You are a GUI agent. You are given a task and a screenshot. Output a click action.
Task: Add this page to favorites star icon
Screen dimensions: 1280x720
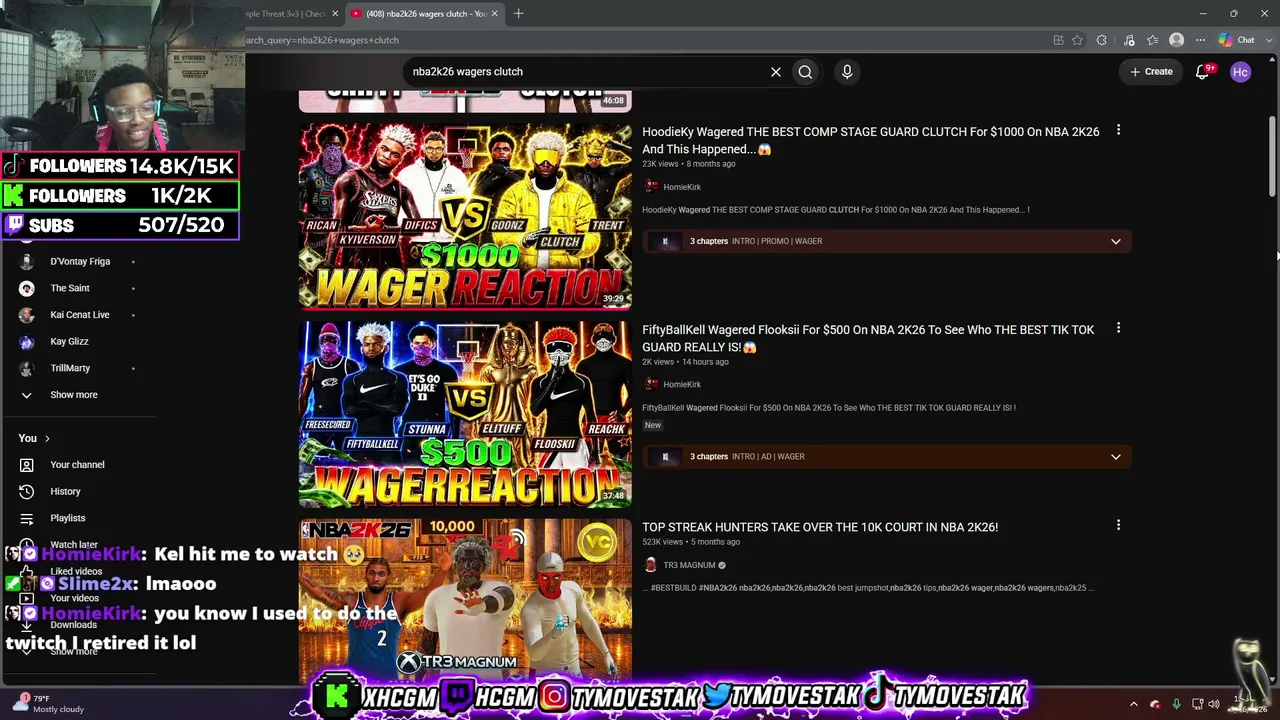1077,40
